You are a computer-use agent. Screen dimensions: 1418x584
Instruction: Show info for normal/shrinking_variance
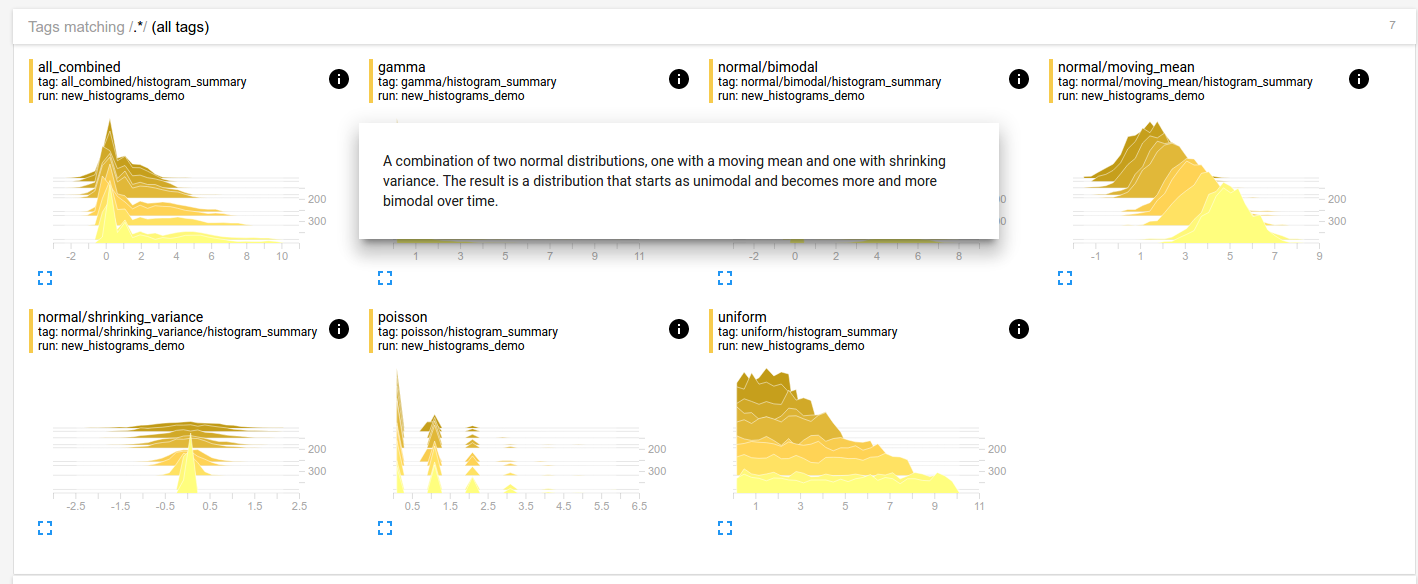(339, 328)
